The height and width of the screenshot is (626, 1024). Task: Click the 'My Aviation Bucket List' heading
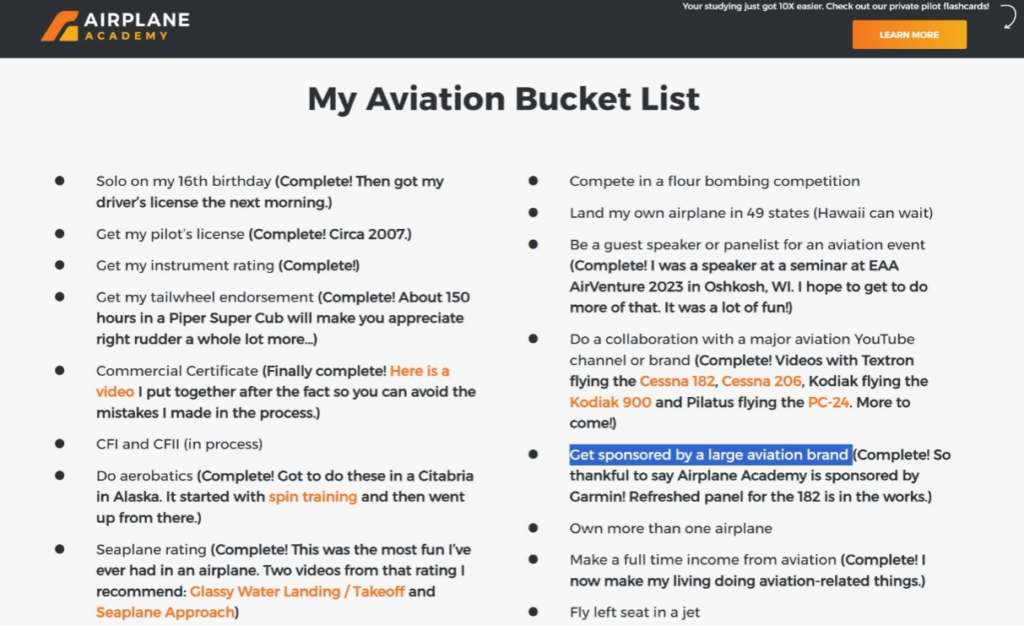pyautogui.click(x=504, y=99)
